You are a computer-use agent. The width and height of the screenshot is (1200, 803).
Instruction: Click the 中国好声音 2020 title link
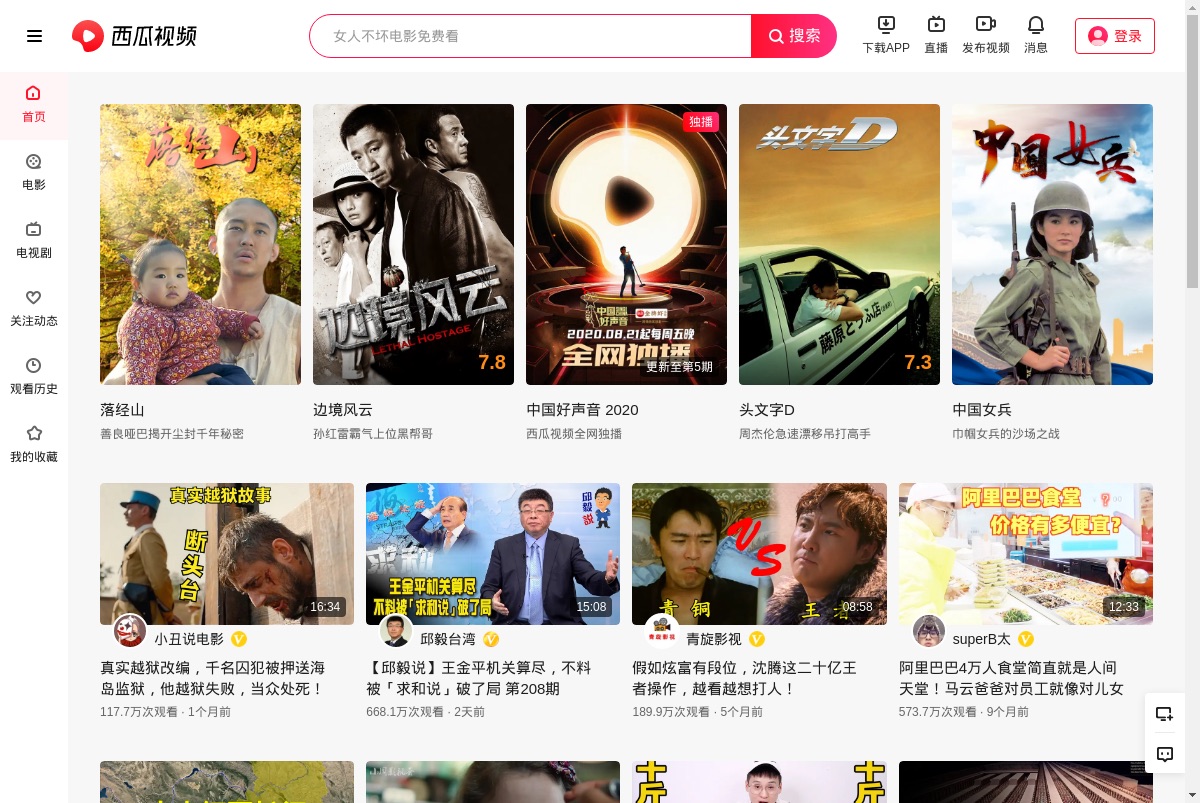582,410
